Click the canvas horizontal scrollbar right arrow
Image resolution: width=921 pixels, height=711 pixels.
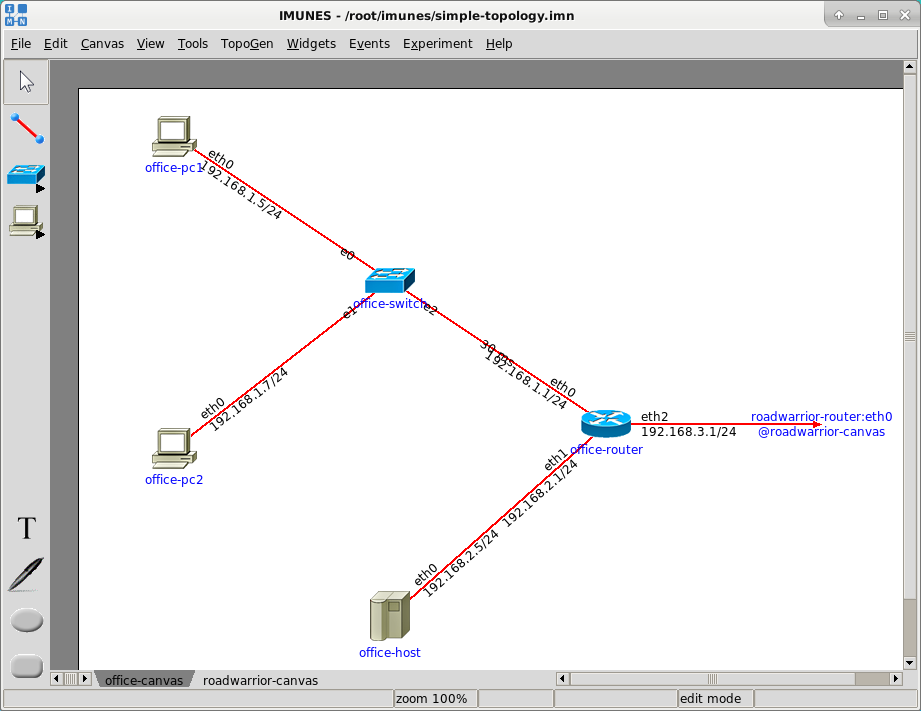click(x=896, y=679)
